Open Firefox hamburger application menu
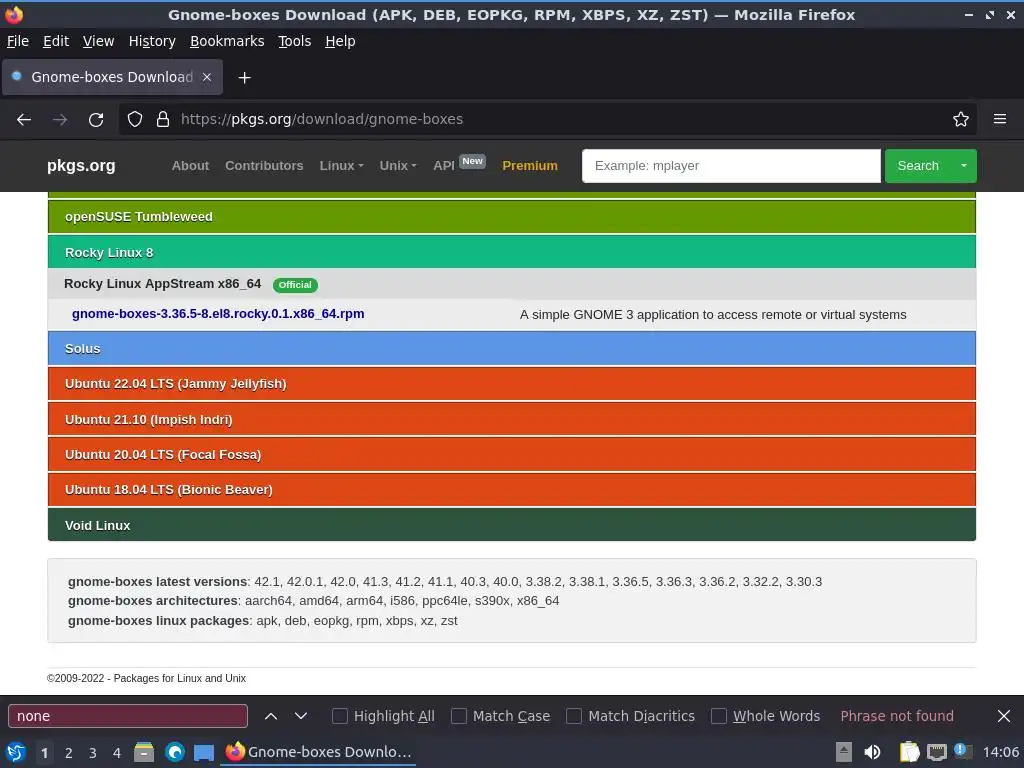The image size is (1024, 768). [x=1000, y=119]
